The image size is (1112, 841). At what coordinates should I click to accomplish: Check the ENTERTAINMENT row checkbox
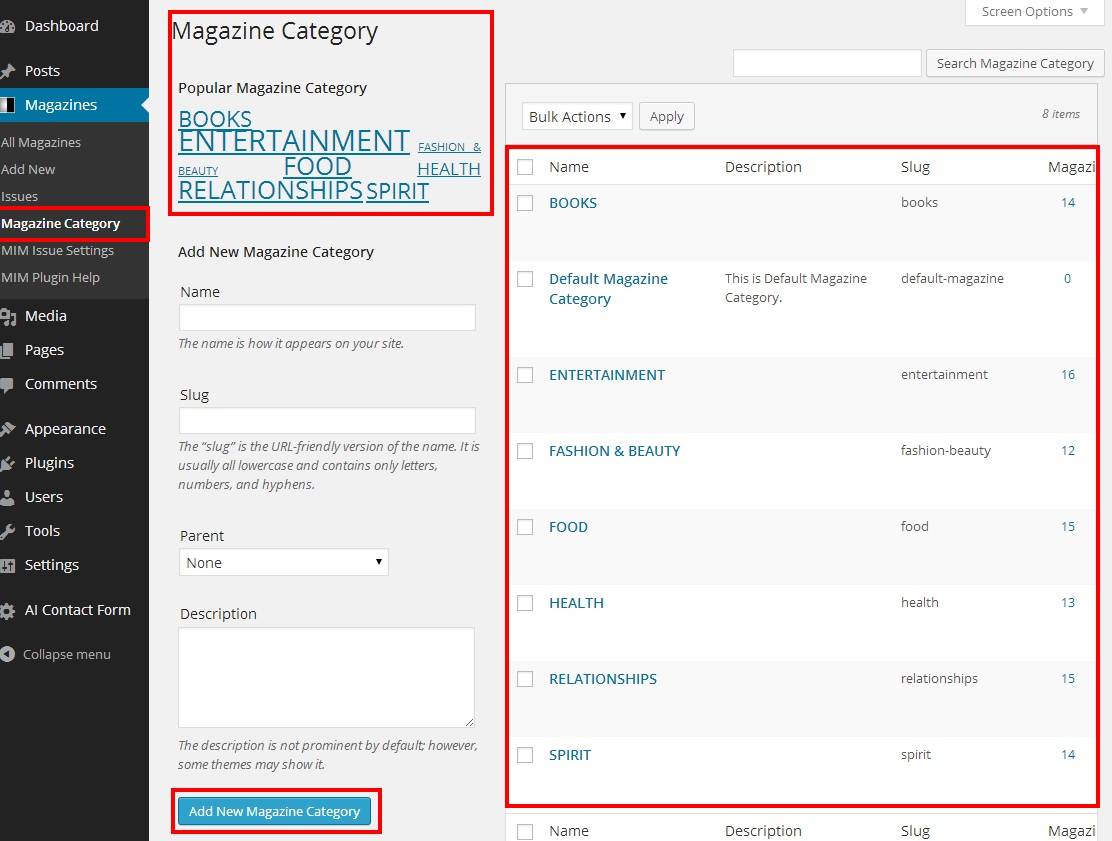coord(525,374)
